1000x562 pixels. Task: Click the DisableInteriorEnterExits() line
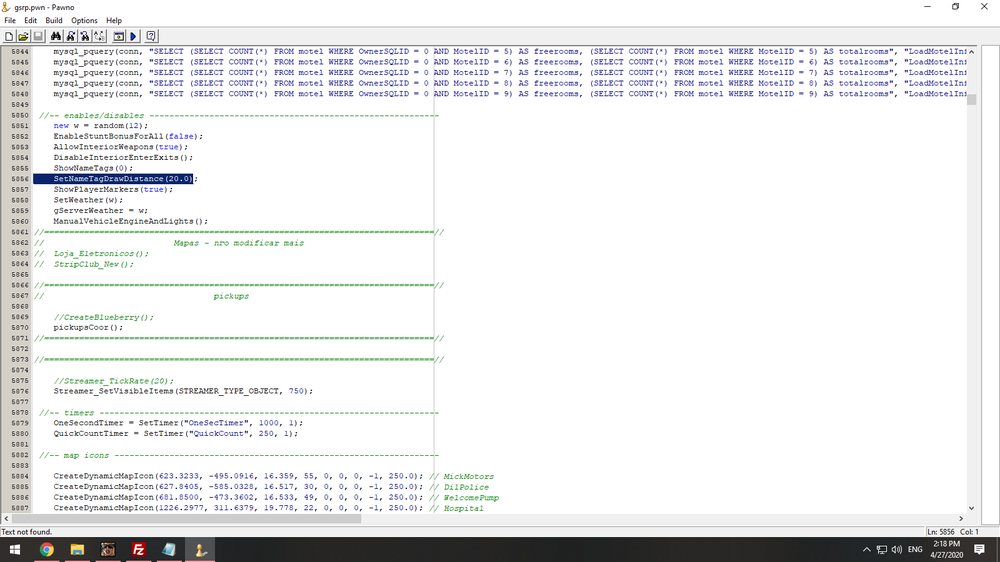123,158
